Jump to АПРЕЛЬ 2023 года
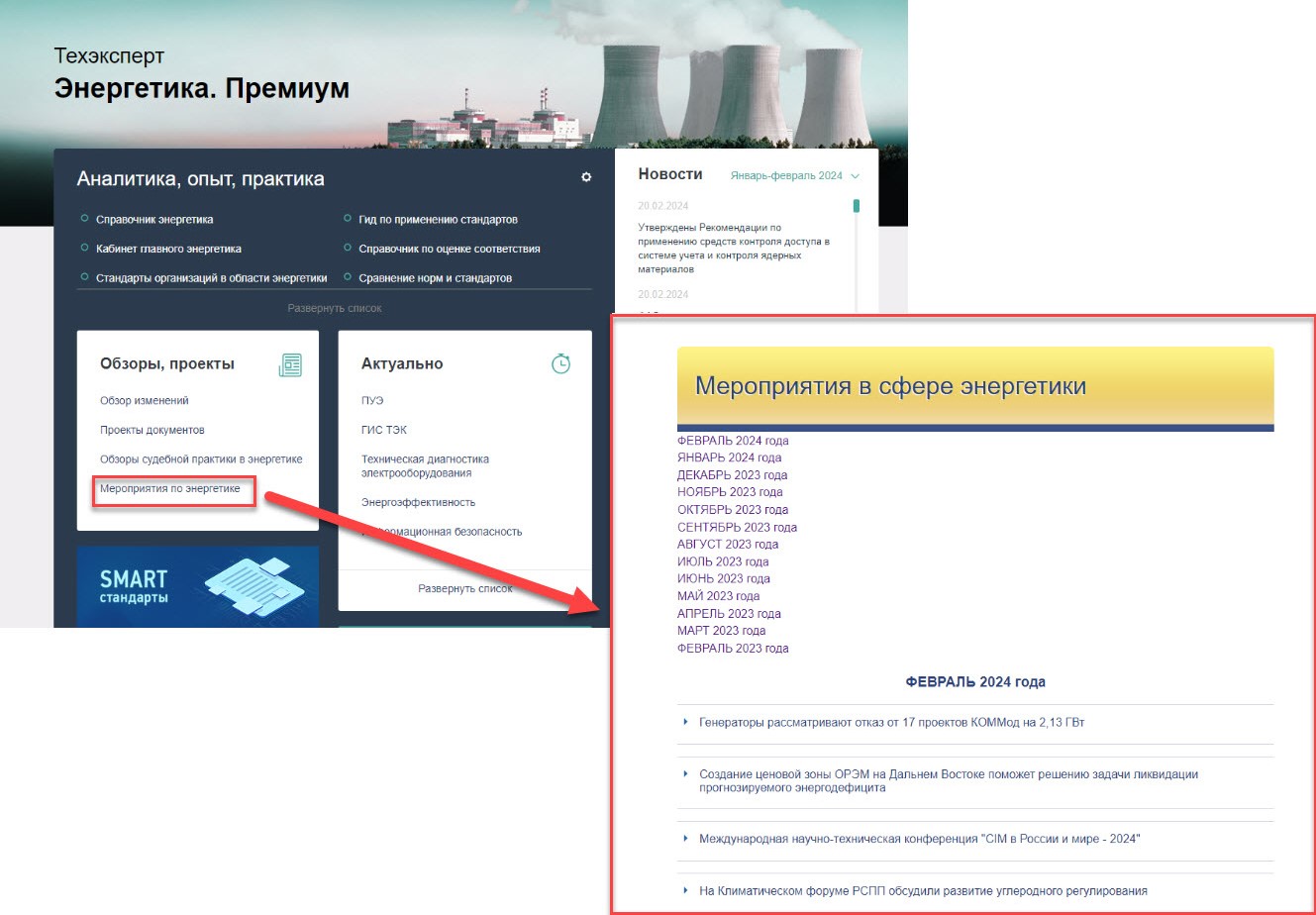1316x915 pixels. 729,614
